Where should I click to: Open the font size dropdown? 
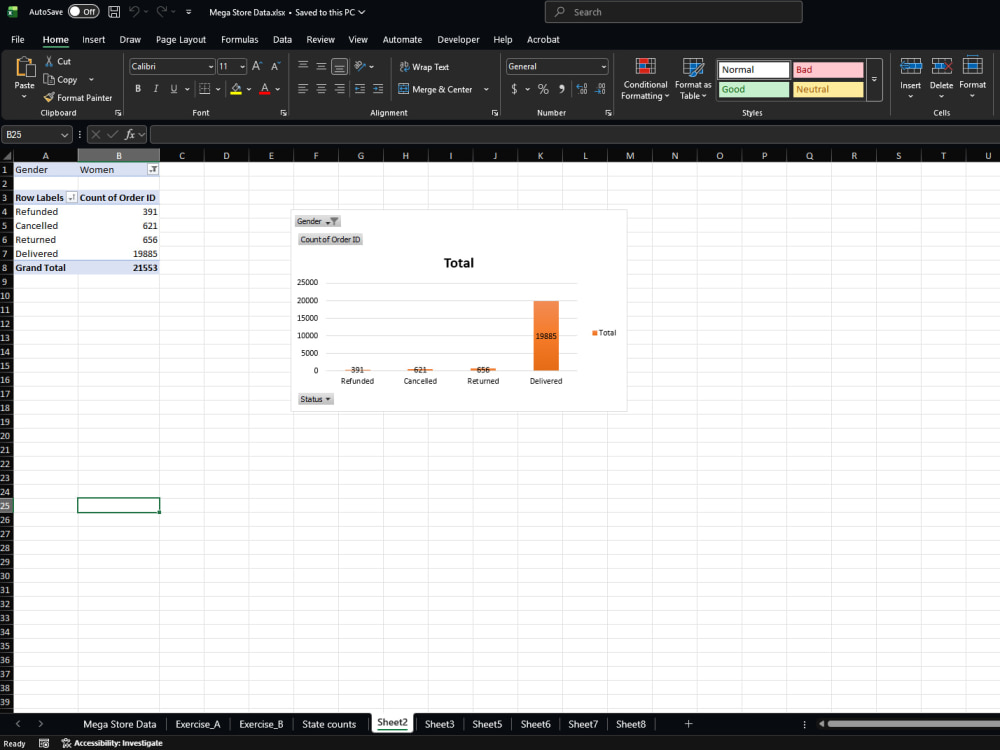[x=242, y=66]
